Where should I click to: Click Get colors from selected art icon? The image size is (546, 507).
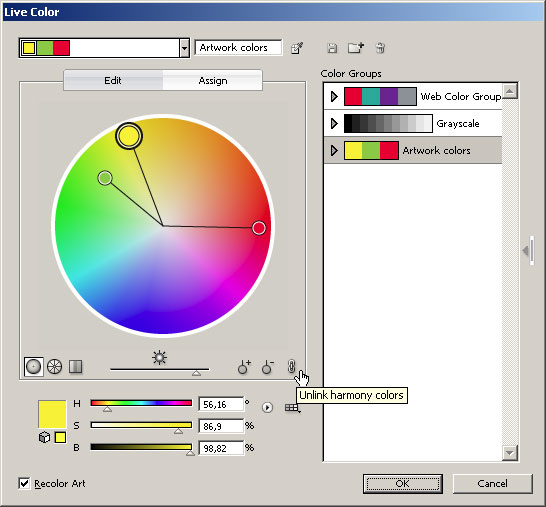click(297, 48)
